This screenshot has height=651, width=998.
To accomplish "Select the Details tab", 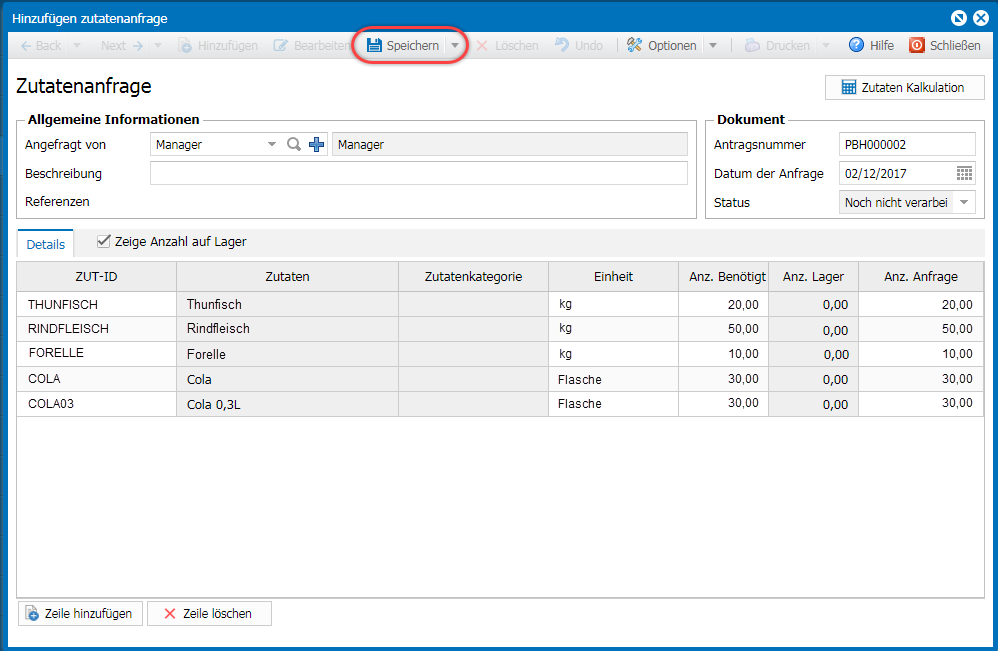I will coord(46,244).
